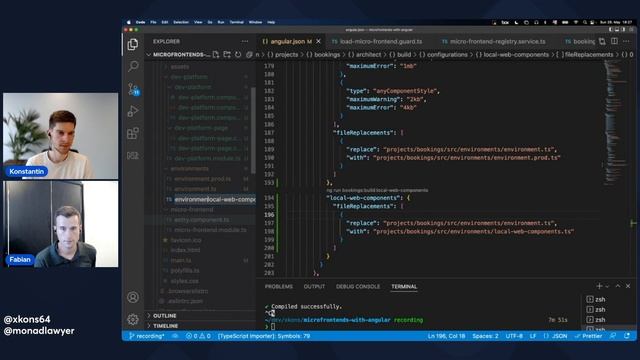Viewport: 640px width, 360px height.
Task: Click sync changes icon in status bar
Action: point(175,336)
